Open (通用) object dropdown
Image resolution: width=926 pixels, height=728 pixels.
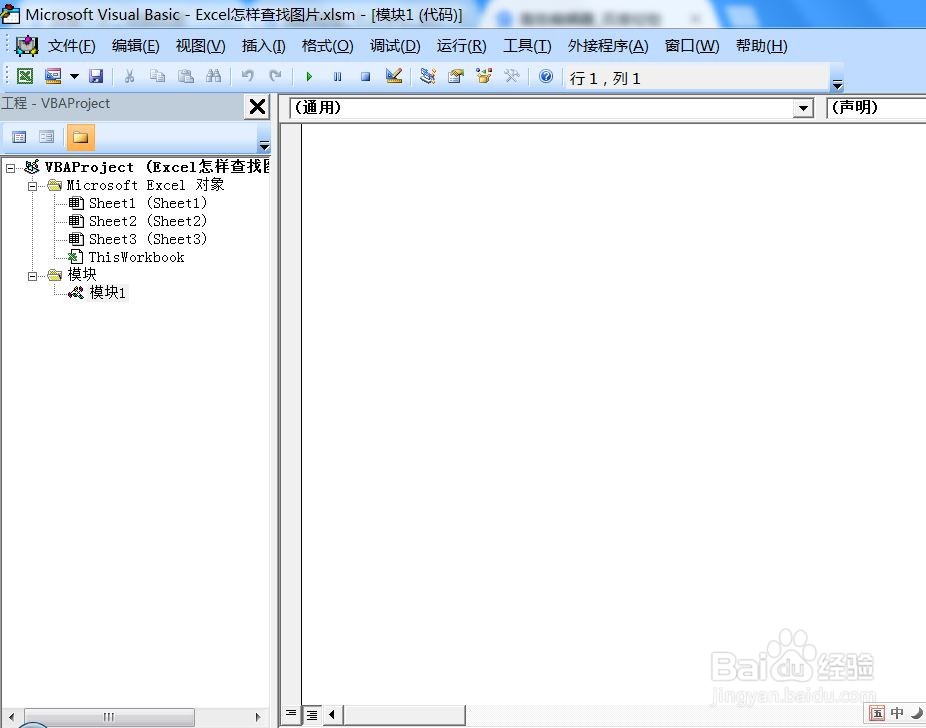coord(803,108)
